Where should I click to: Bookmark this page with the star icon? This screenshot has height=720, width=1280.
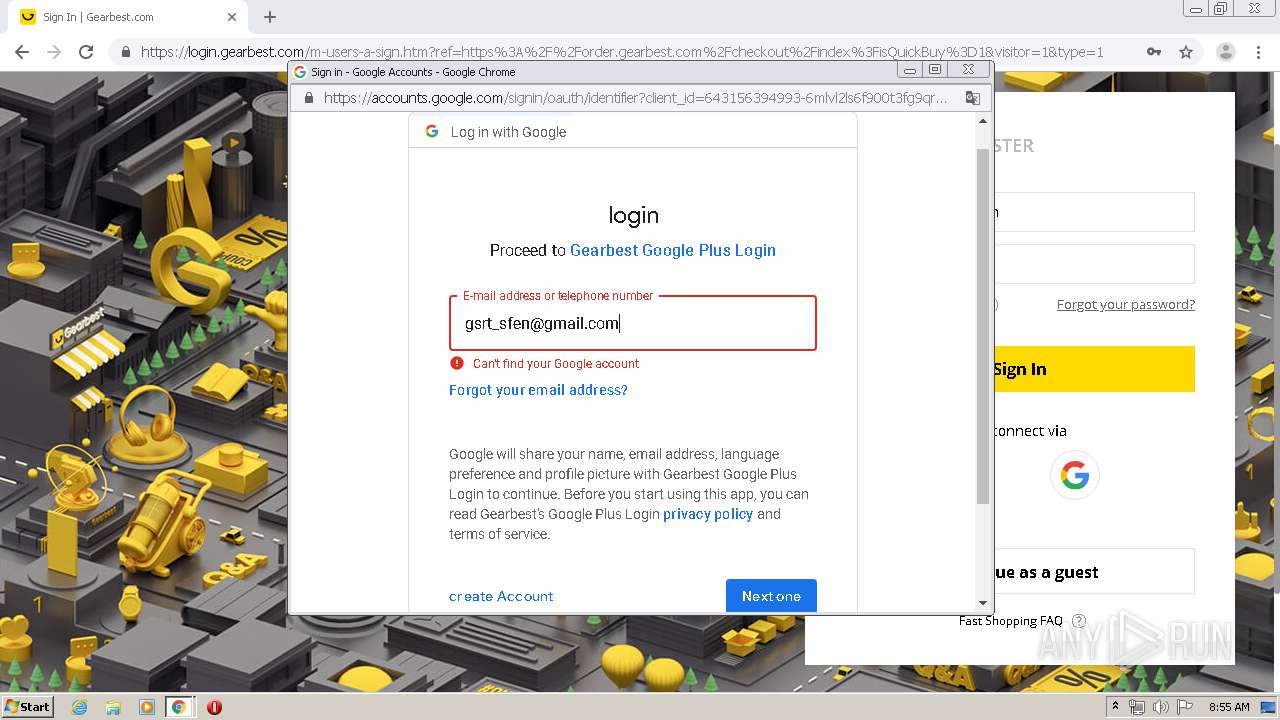pyautogui.click(x=1186, y=52)
